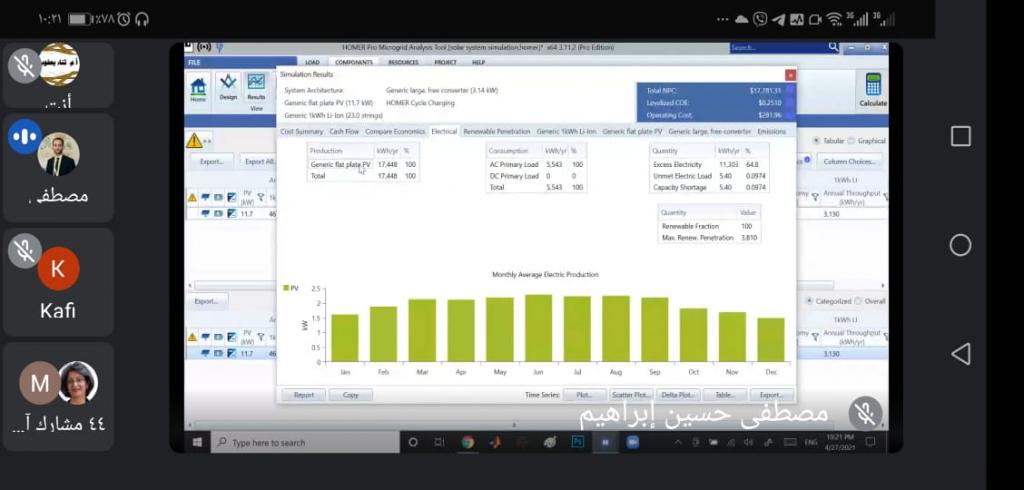The width and height of the screenshot is (1024, 490).
Task: Open the Annual Throughput column filter
Action: (886, 198)
